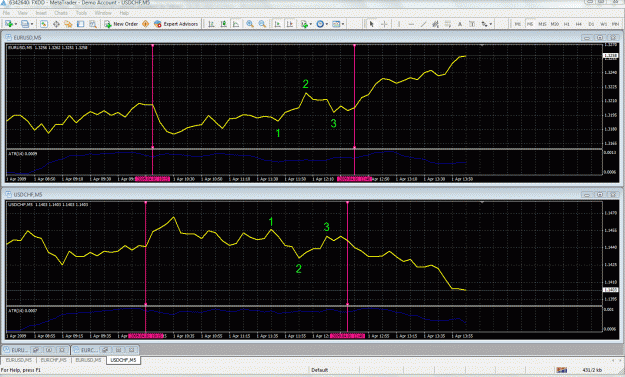Toggle the Data Window crosshair-target icon

point(56,24)
